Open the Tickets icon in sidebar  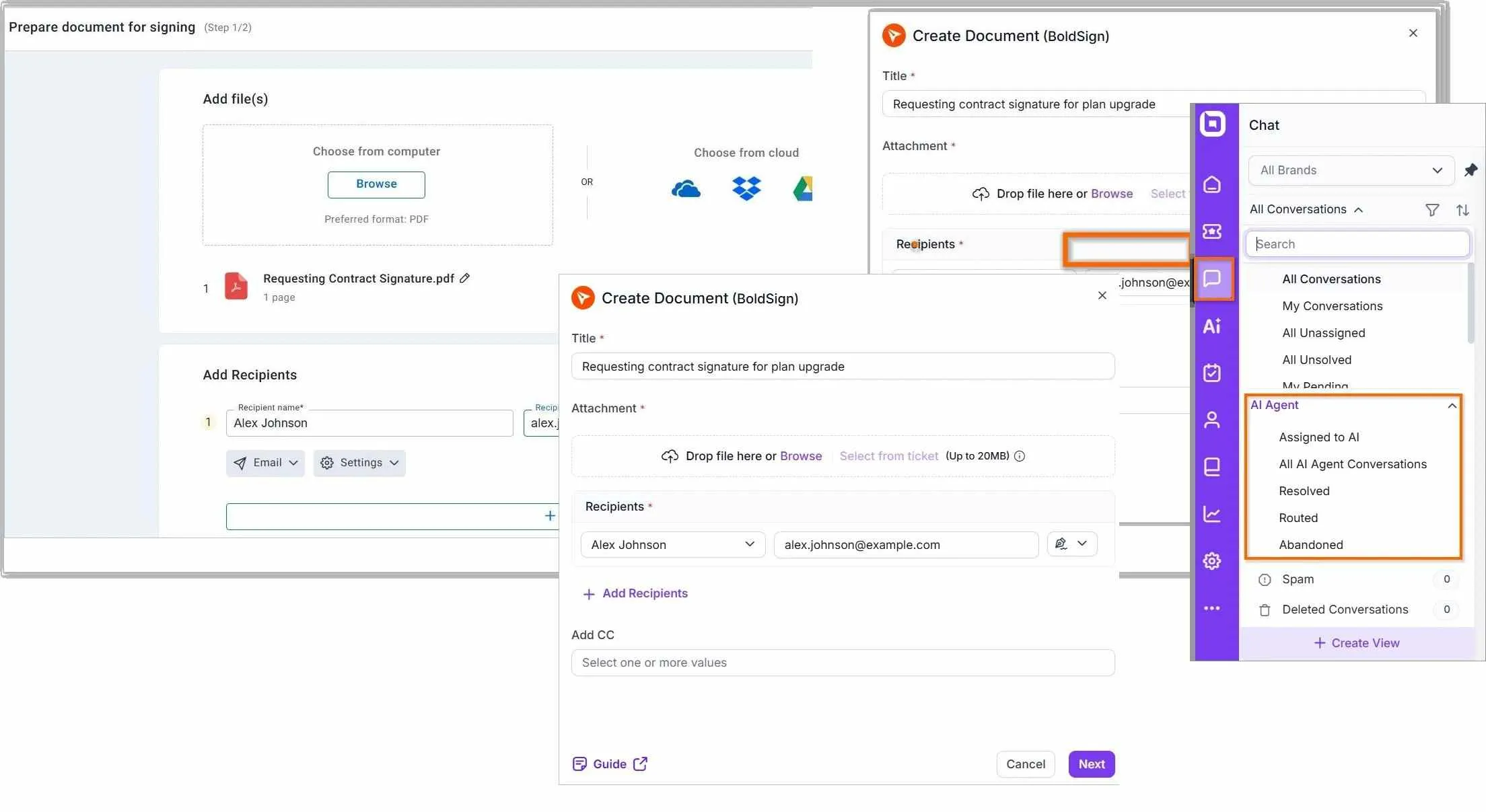click(x=1212, y=231)
